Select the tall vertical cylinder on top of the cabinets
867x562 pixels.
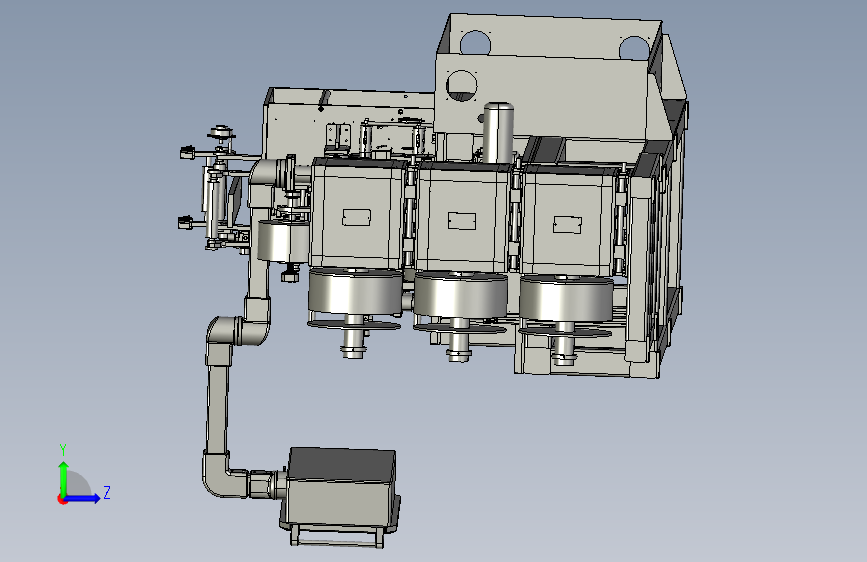pos(498,133)
